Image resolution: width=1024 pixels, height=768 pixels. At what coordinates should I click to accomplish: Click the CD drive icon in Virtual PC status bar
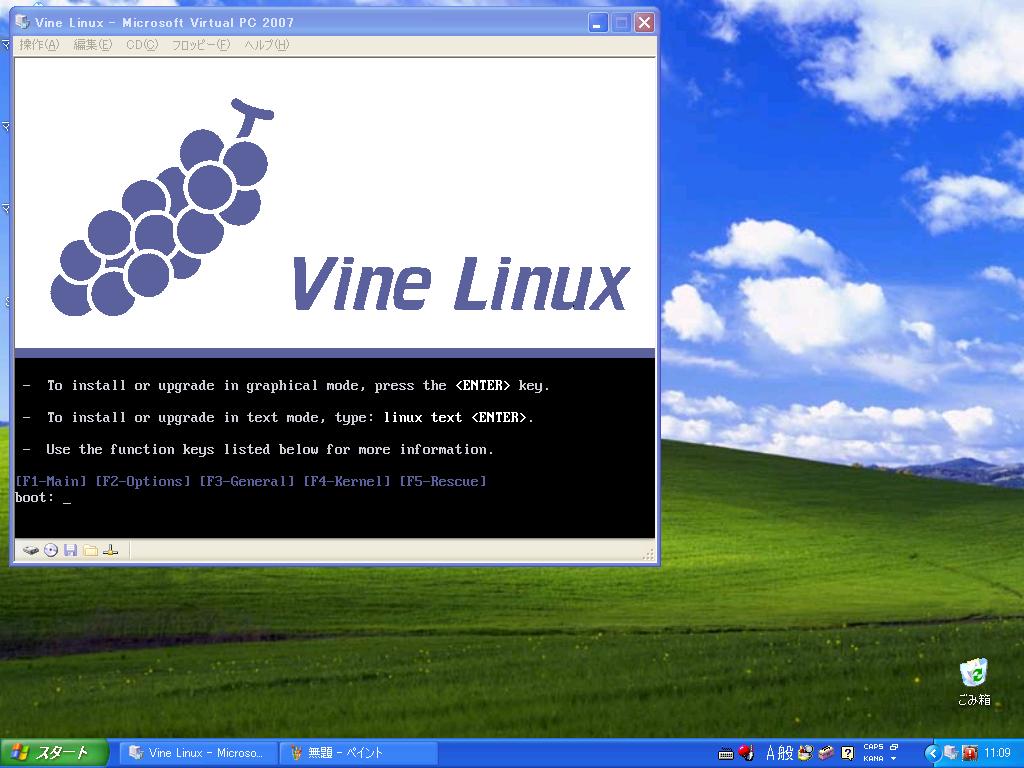tap(51, 551)
